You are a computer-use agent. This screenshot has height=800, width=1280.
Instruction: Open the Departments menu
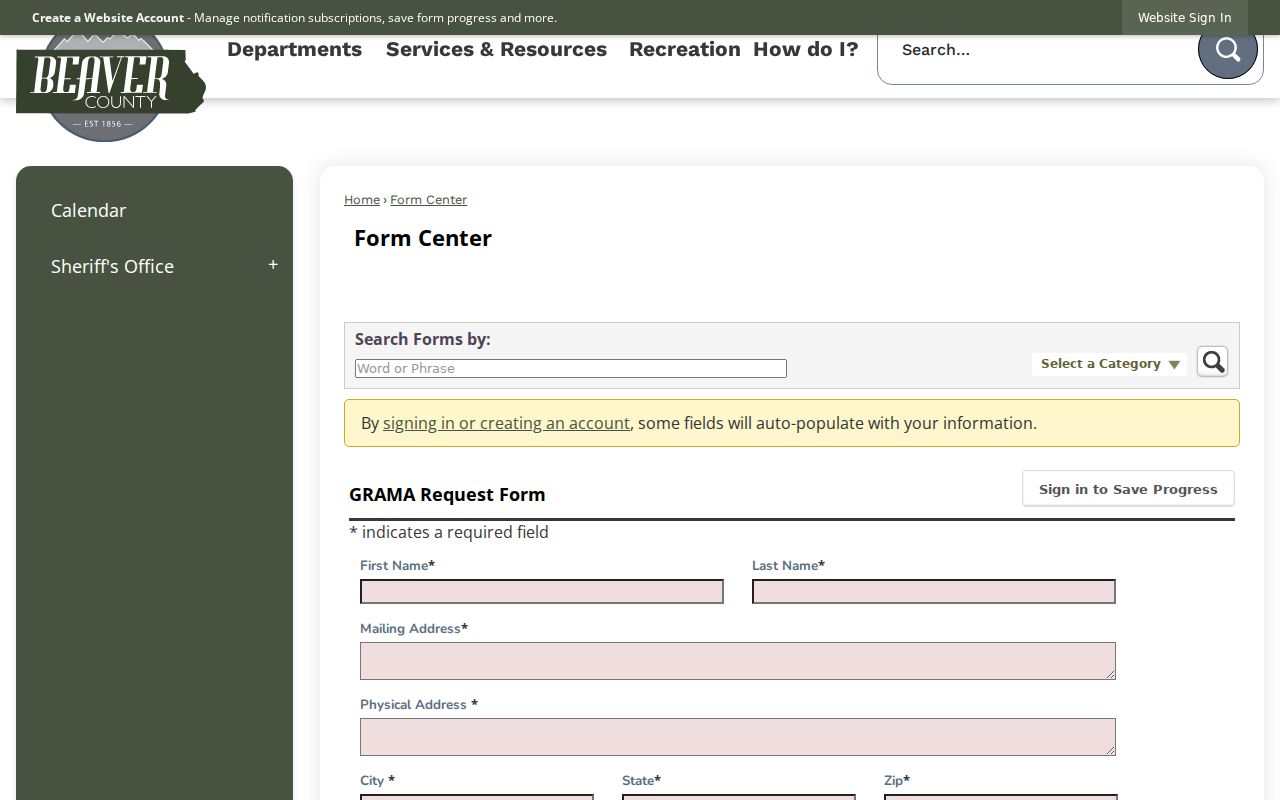[294, 50]
